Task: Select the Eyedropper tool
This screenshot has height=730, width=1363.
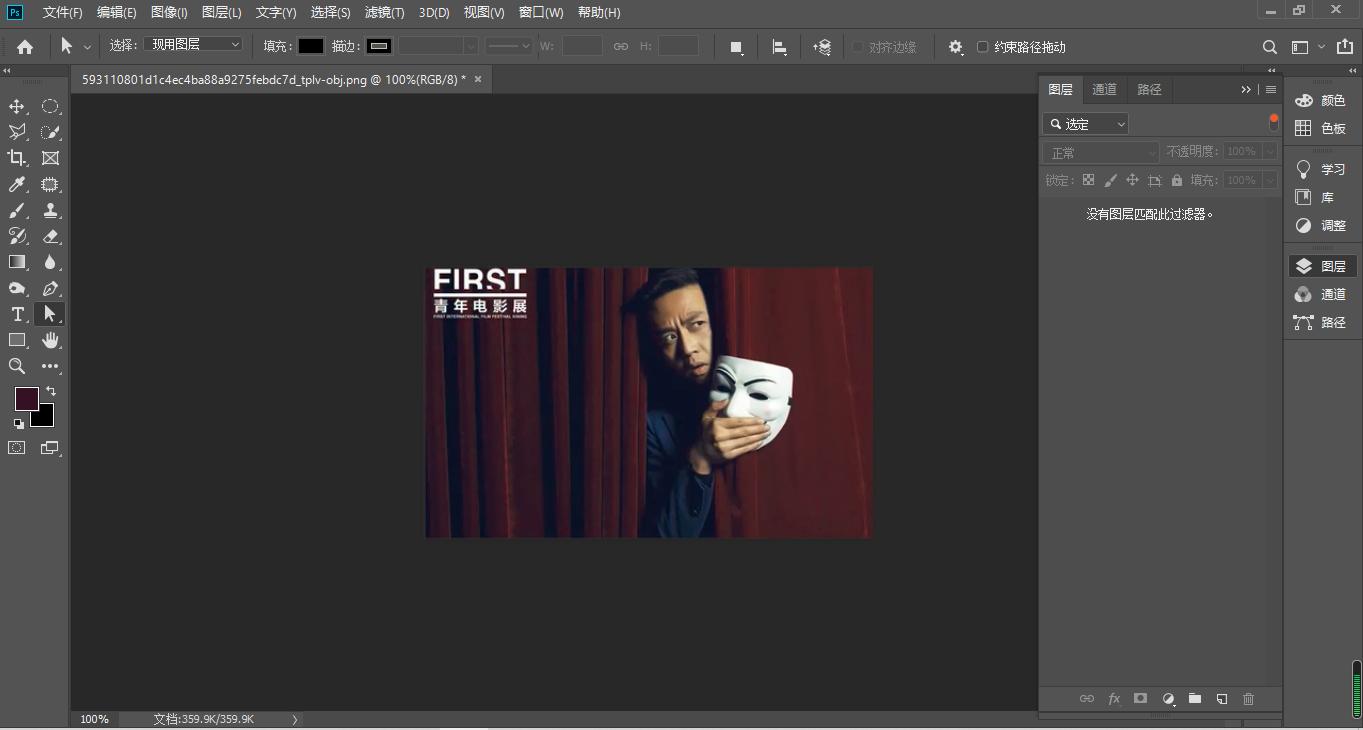Action: coord(16,184)
